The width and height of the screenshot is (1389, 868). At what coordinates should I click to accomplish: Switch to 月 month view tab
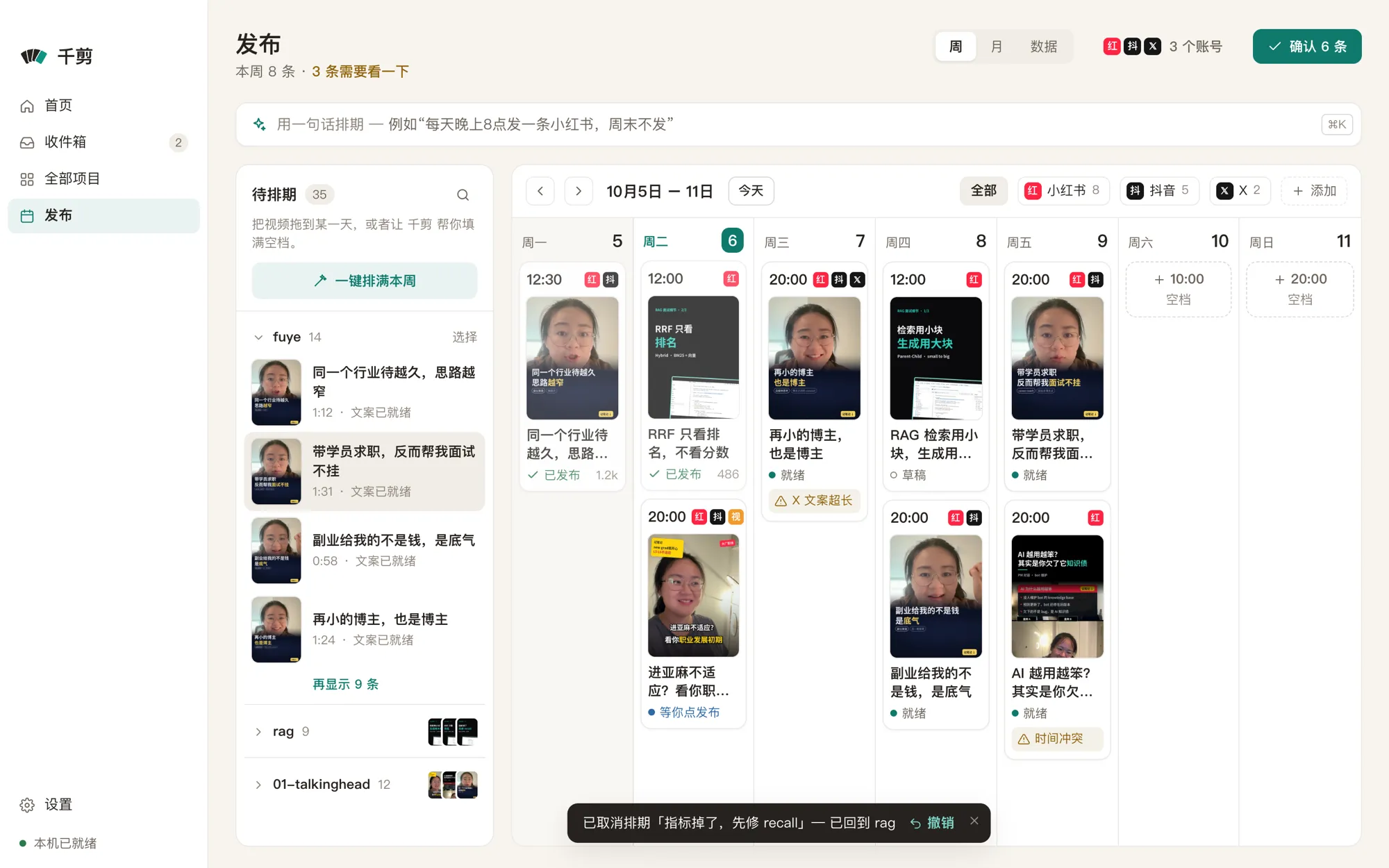tap(996, 47)
